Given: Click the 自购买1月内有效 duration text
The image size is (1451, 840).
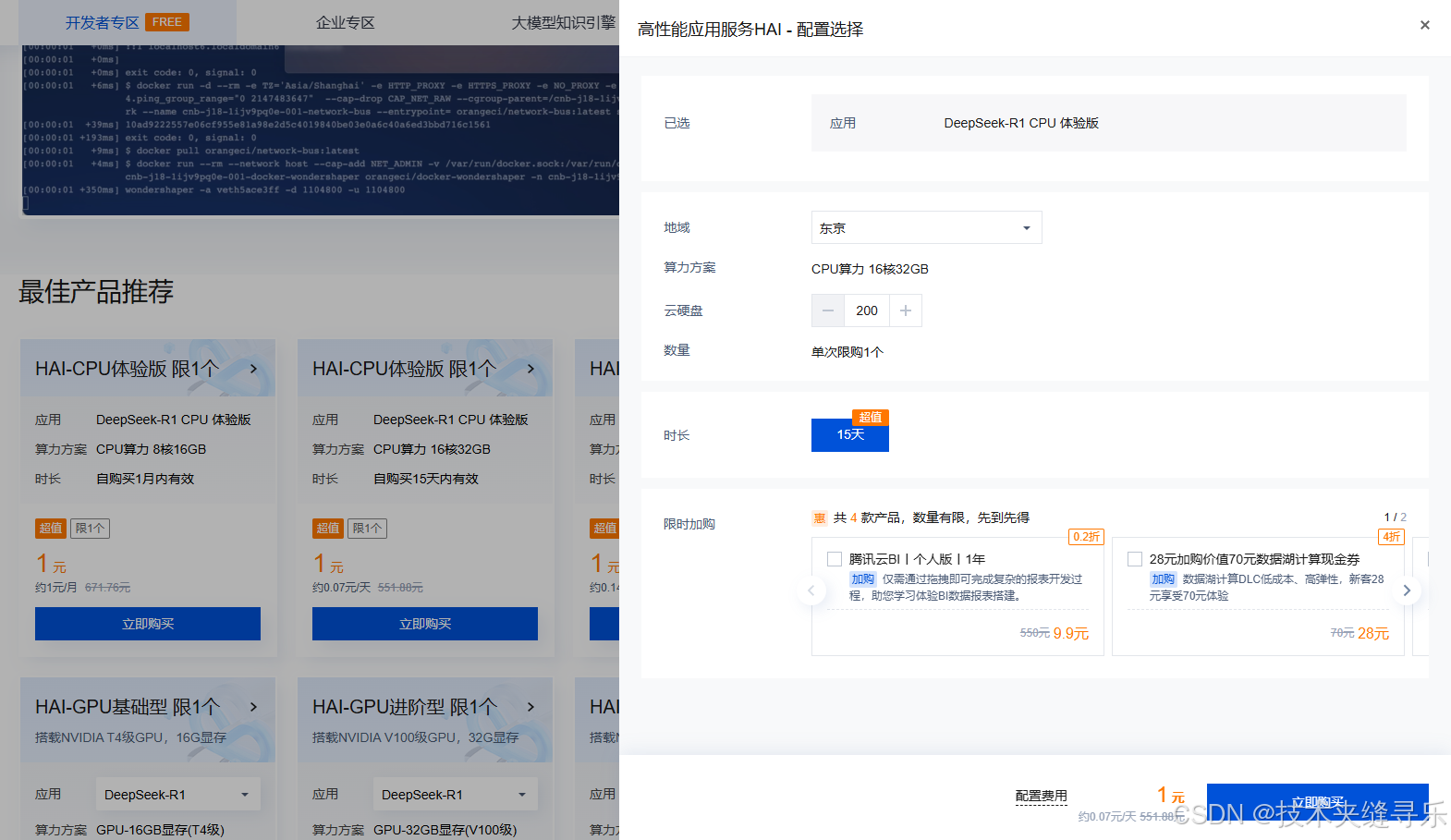Looking at the screenshot, I should (145, 479).
